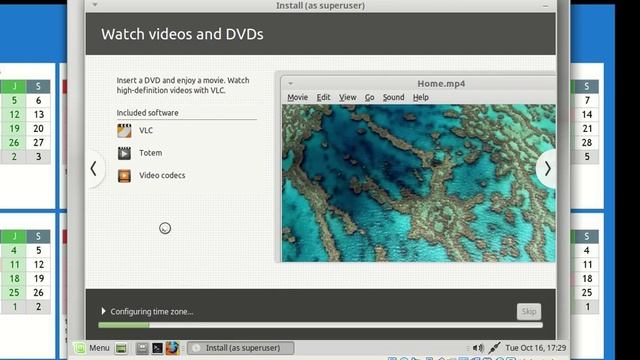Screen dimensions: 640x360
Task: Open the installer window title menu arrow
Action: [95, 5]
